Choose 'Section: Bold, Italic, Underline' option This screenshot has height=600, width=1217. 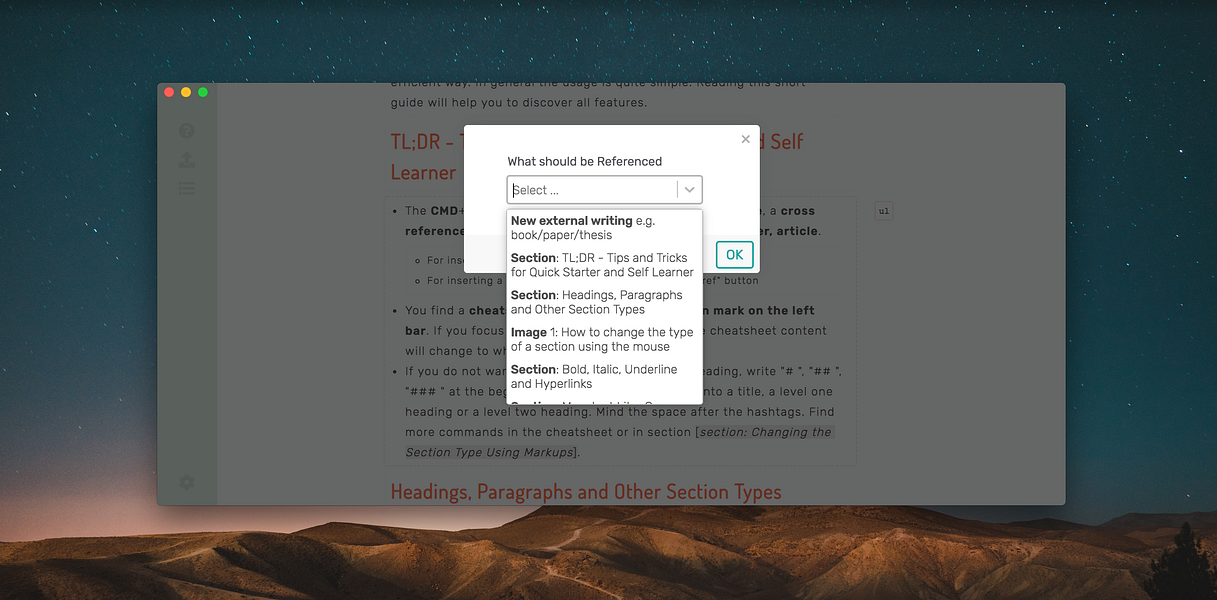point(605,376)
